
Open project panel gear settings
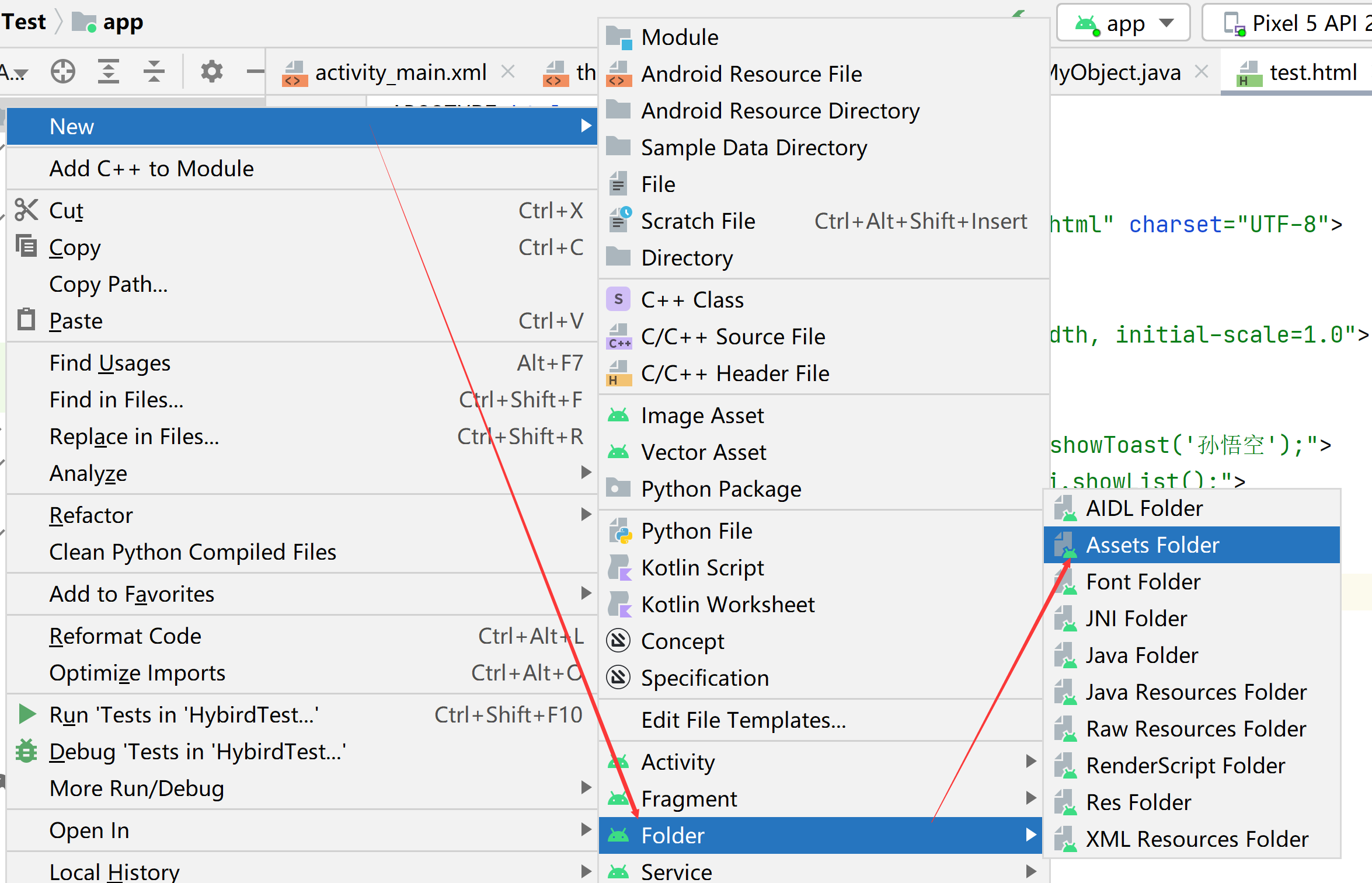point(211,72)
